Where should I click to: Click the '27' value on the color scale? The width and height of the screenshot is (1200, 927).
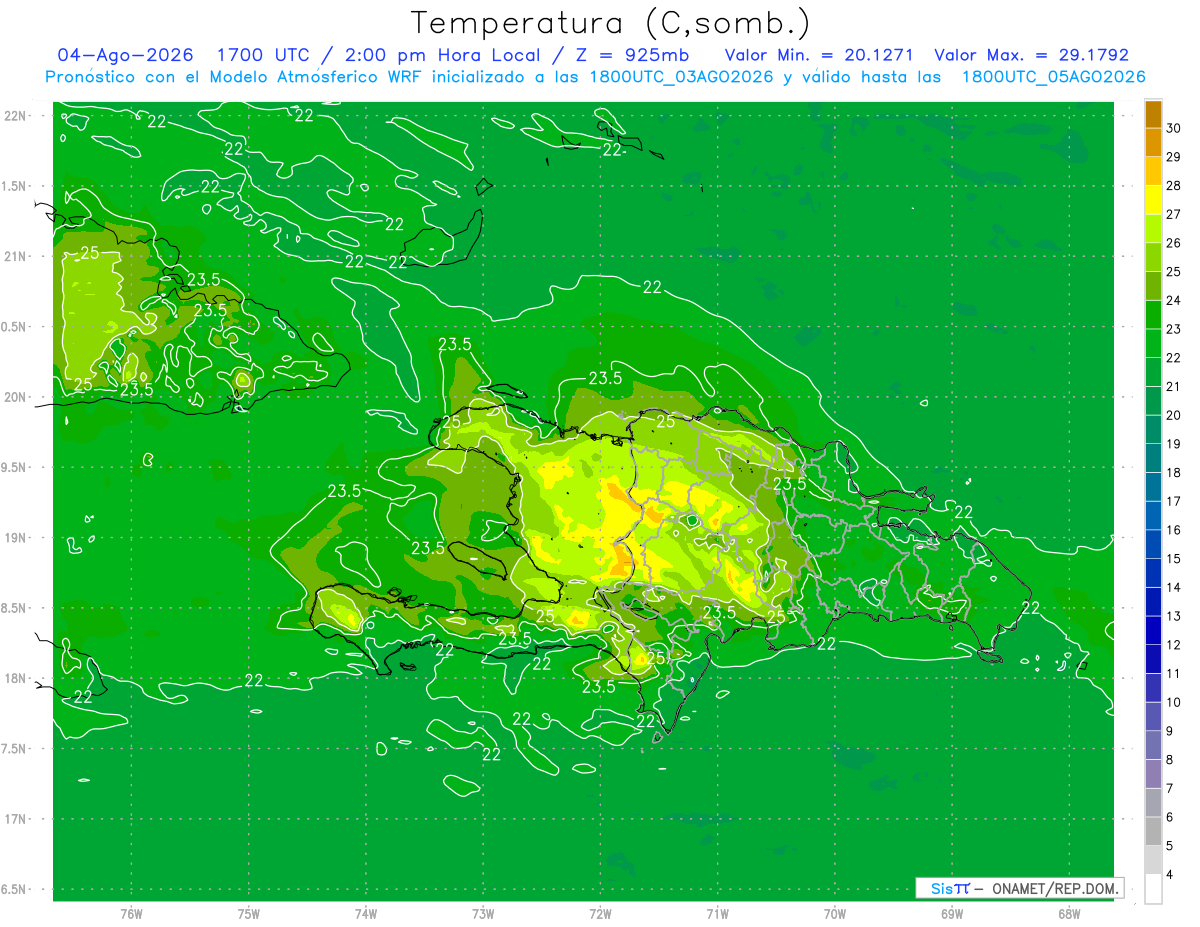pyautogui.click(x=1174, y=214)
